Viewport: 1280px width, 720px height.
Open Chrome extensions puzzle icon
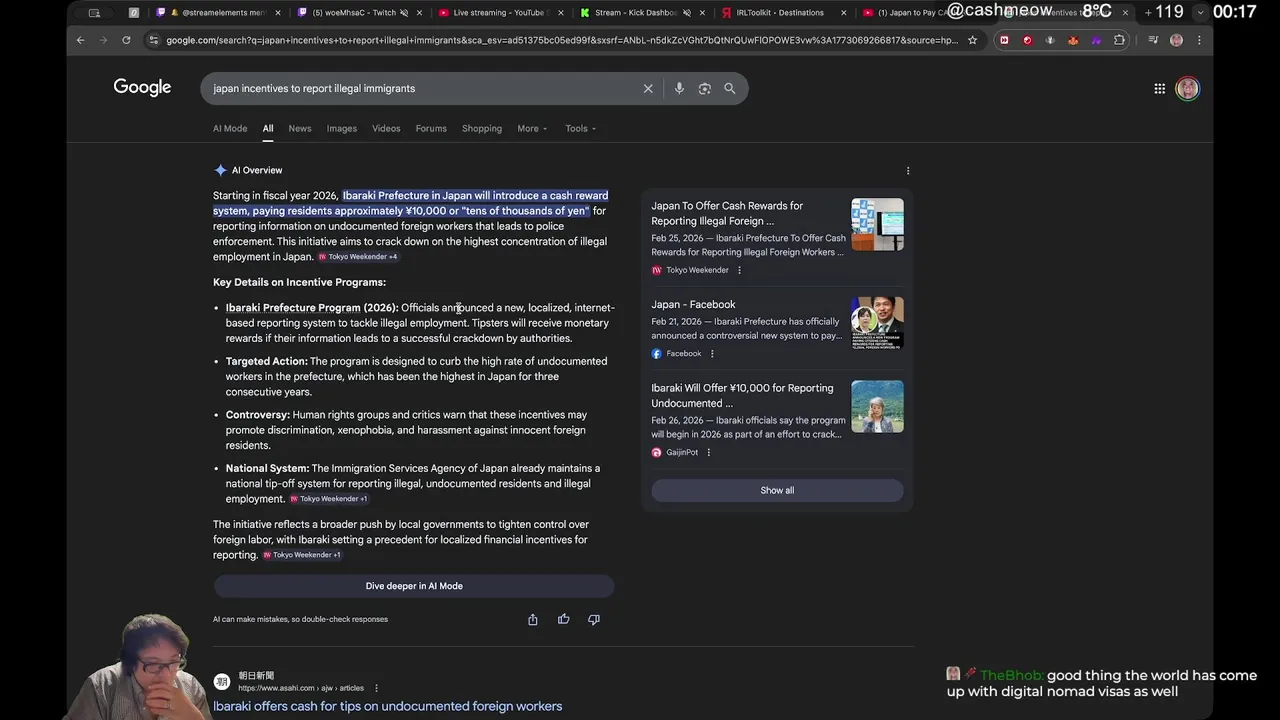(1119, 40)
